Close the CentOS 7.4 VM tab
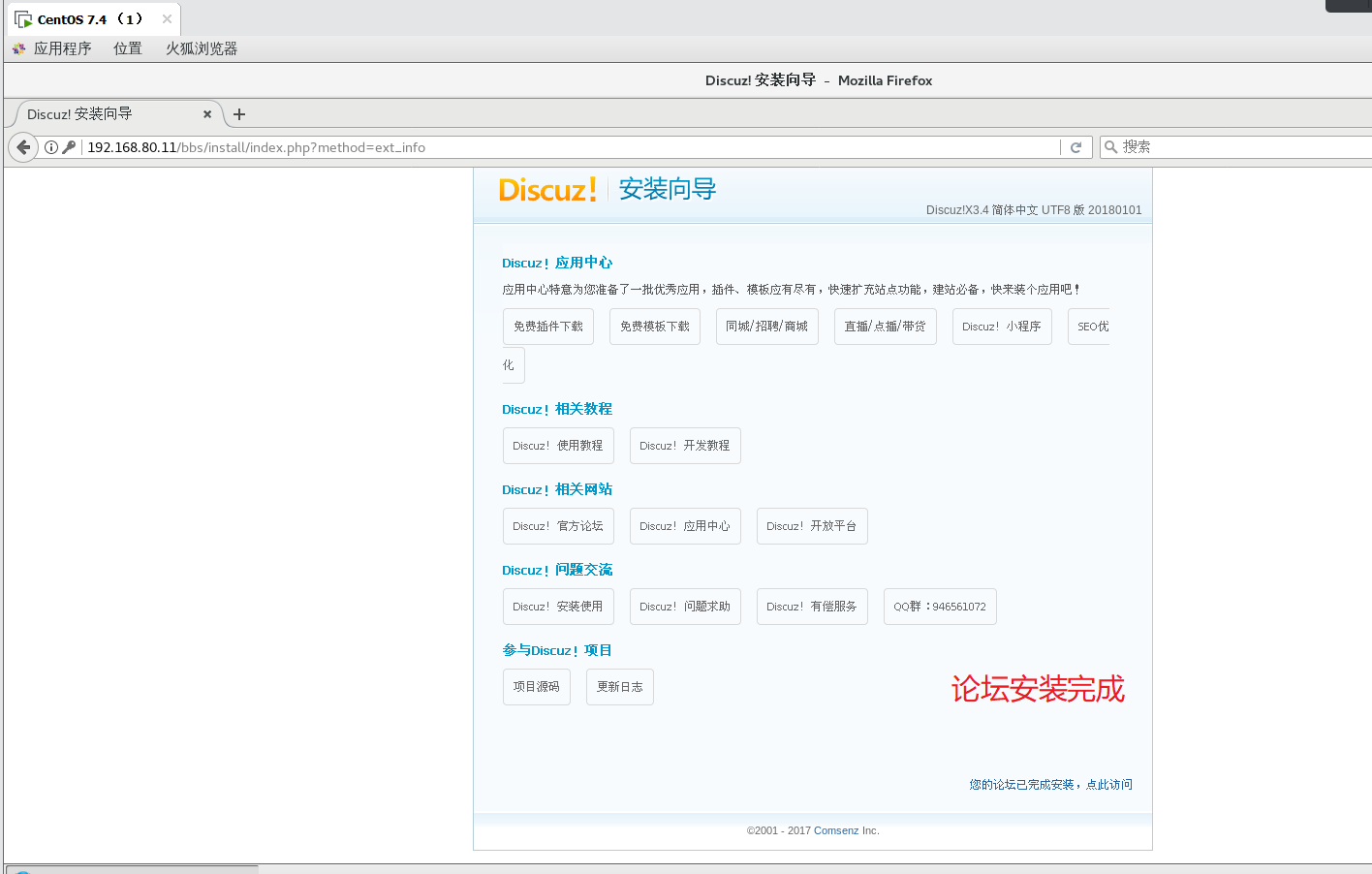The height and width of the screenshot is (874, 1372). tap(167, 18)
